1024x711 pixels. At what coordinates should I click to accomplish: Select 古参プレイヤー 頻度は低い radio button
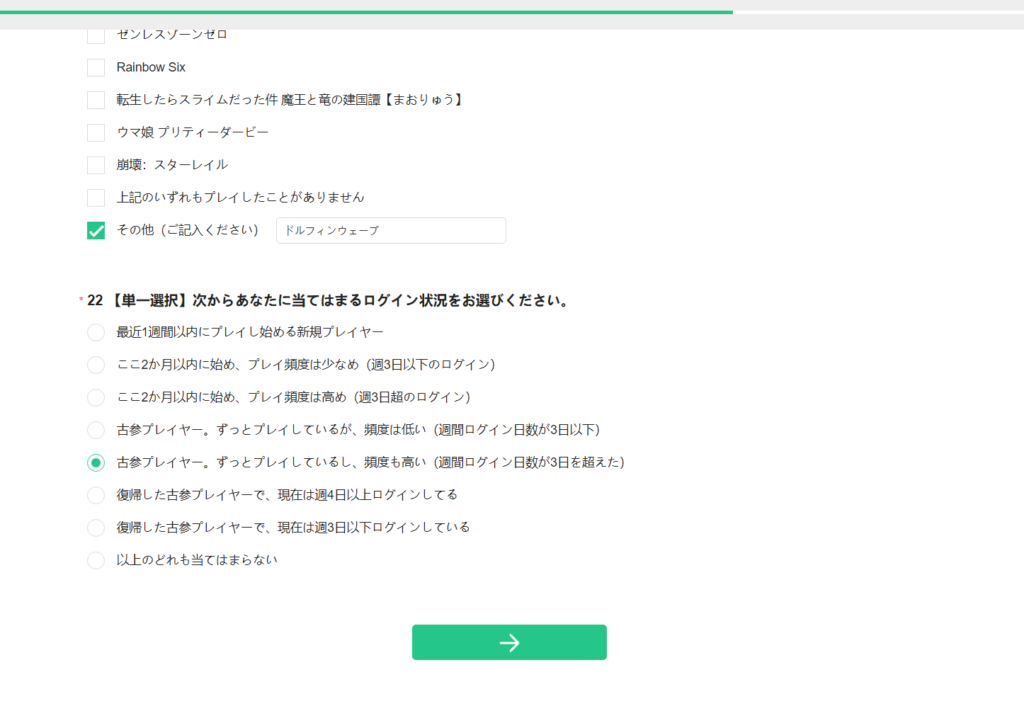click(x=96, y=430)
